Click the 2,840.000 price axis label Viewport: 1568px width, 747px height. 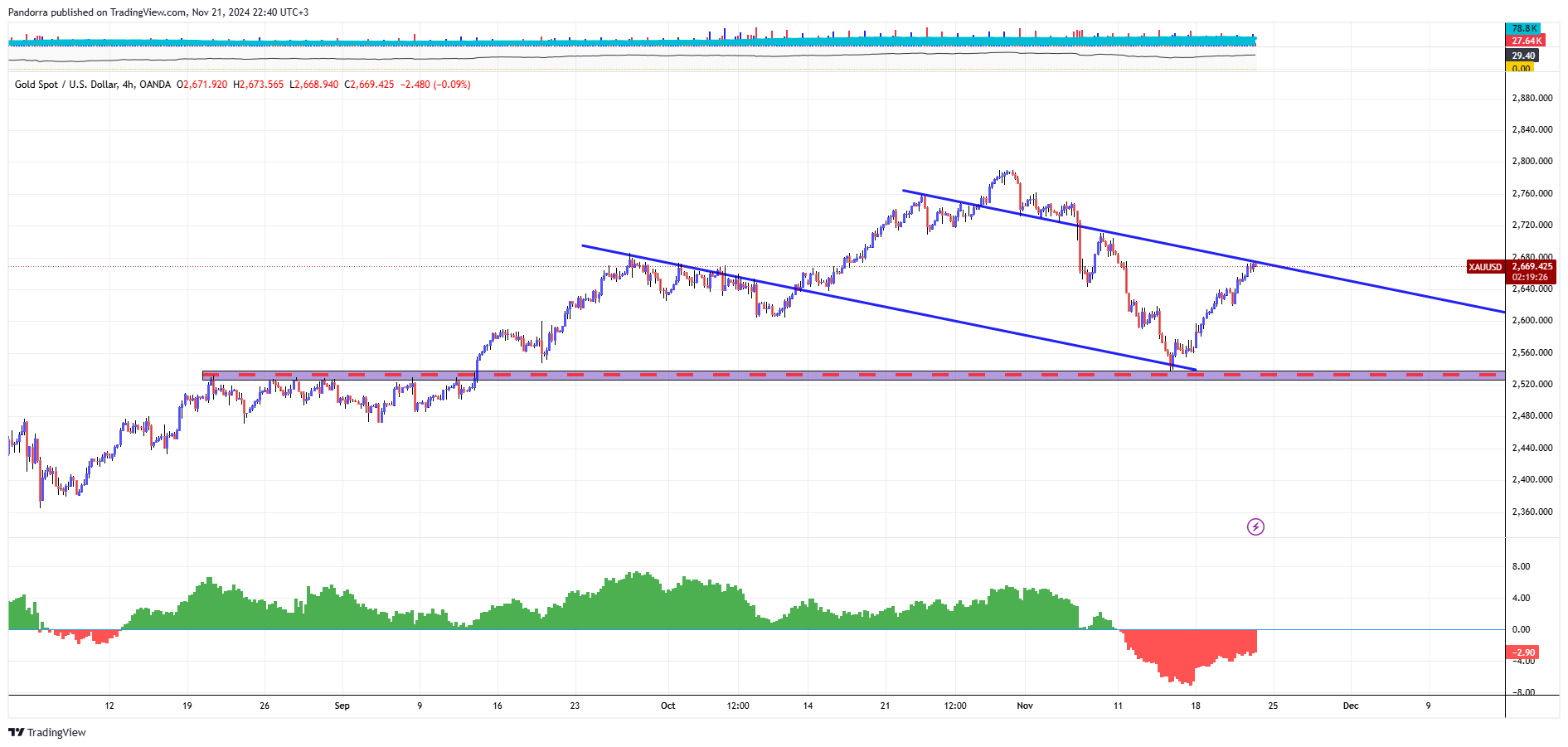click(x=1532, y=129)
